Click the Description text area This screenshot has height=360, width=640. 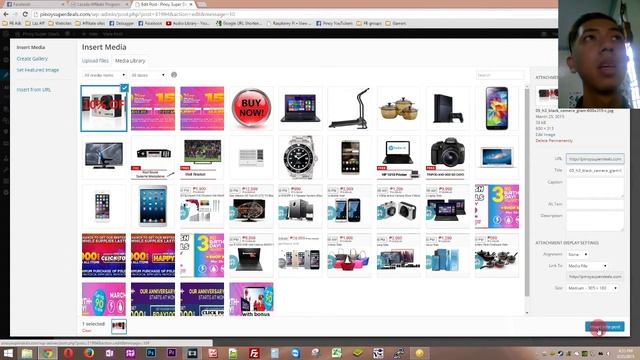coord(595,221)
